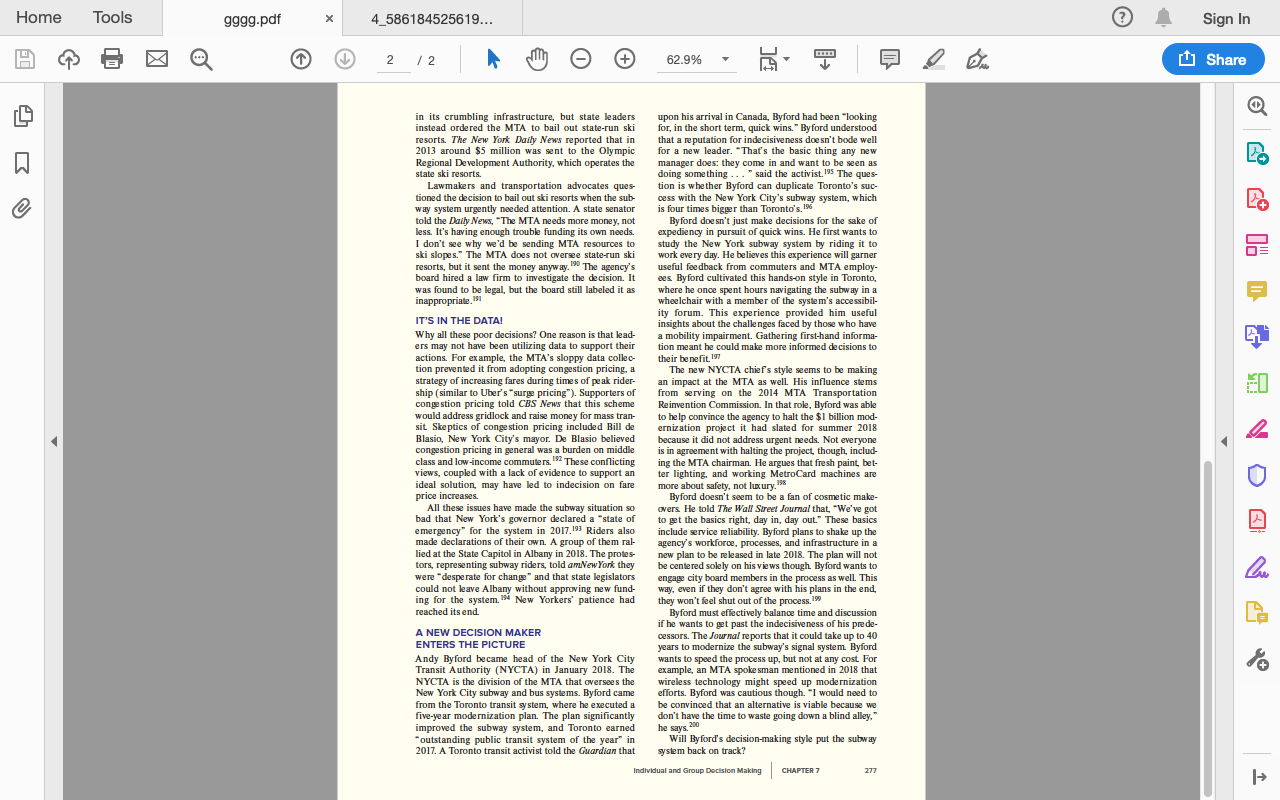Switch to the Selection tool
The image size is (1280, 800).
pyautogui.click(x=492, y=59)
